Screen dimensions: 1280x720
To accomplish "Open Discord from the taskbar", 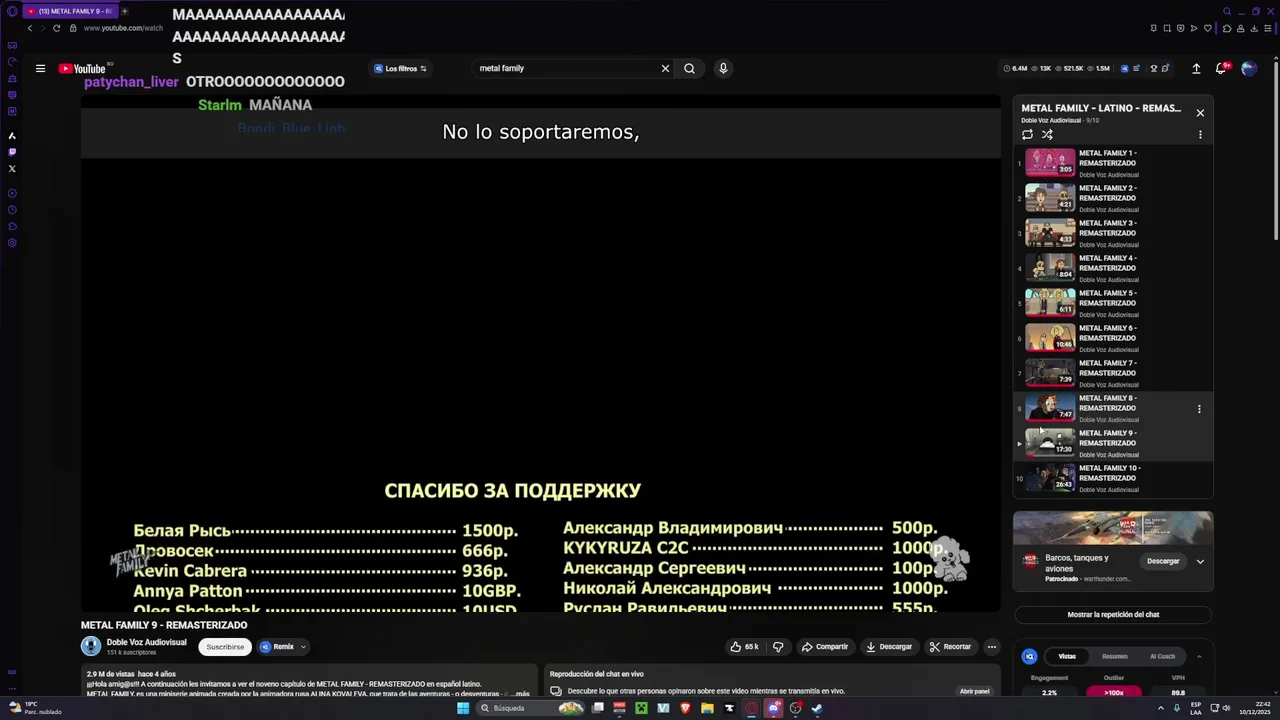I will [x=773, y=708].
